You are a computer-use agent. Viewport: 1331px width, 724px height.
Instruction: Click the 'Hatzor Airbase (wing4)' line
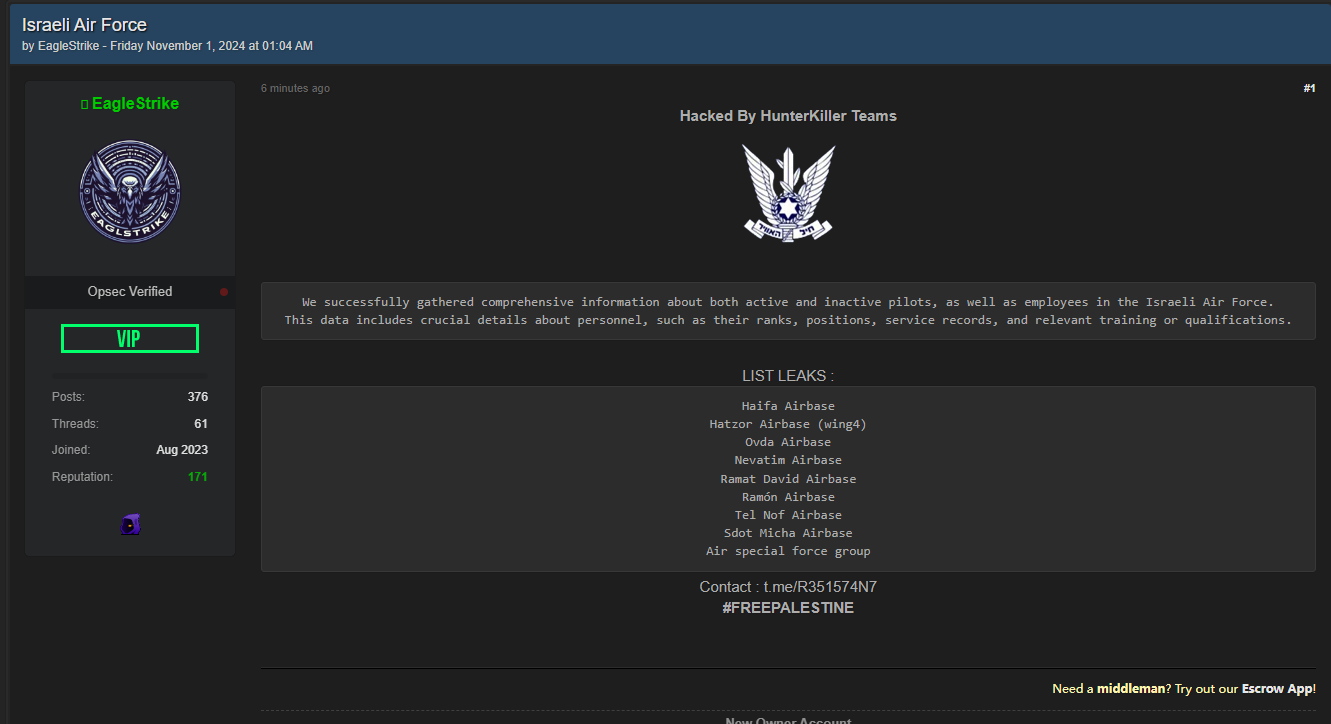788,424
